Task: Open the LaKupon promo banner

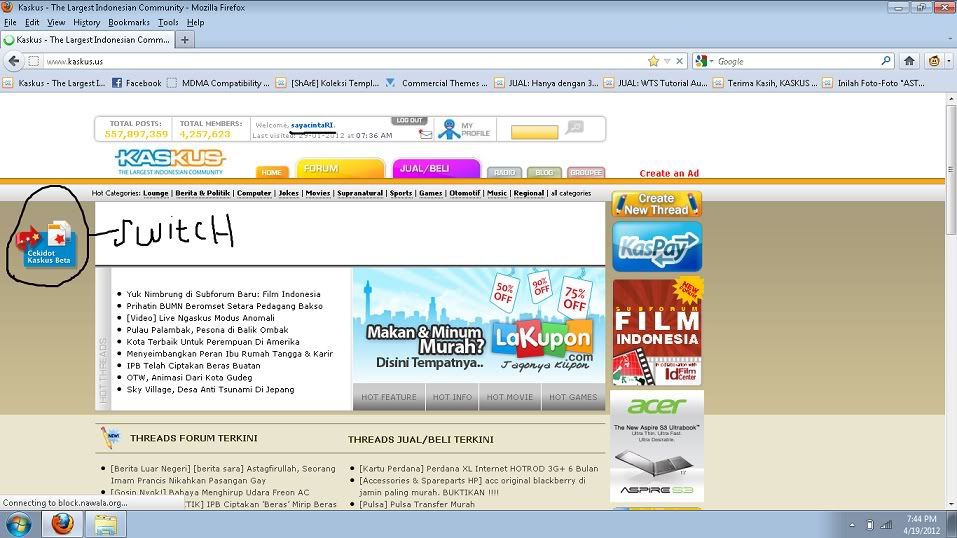Action: click(x=479, y=325)
